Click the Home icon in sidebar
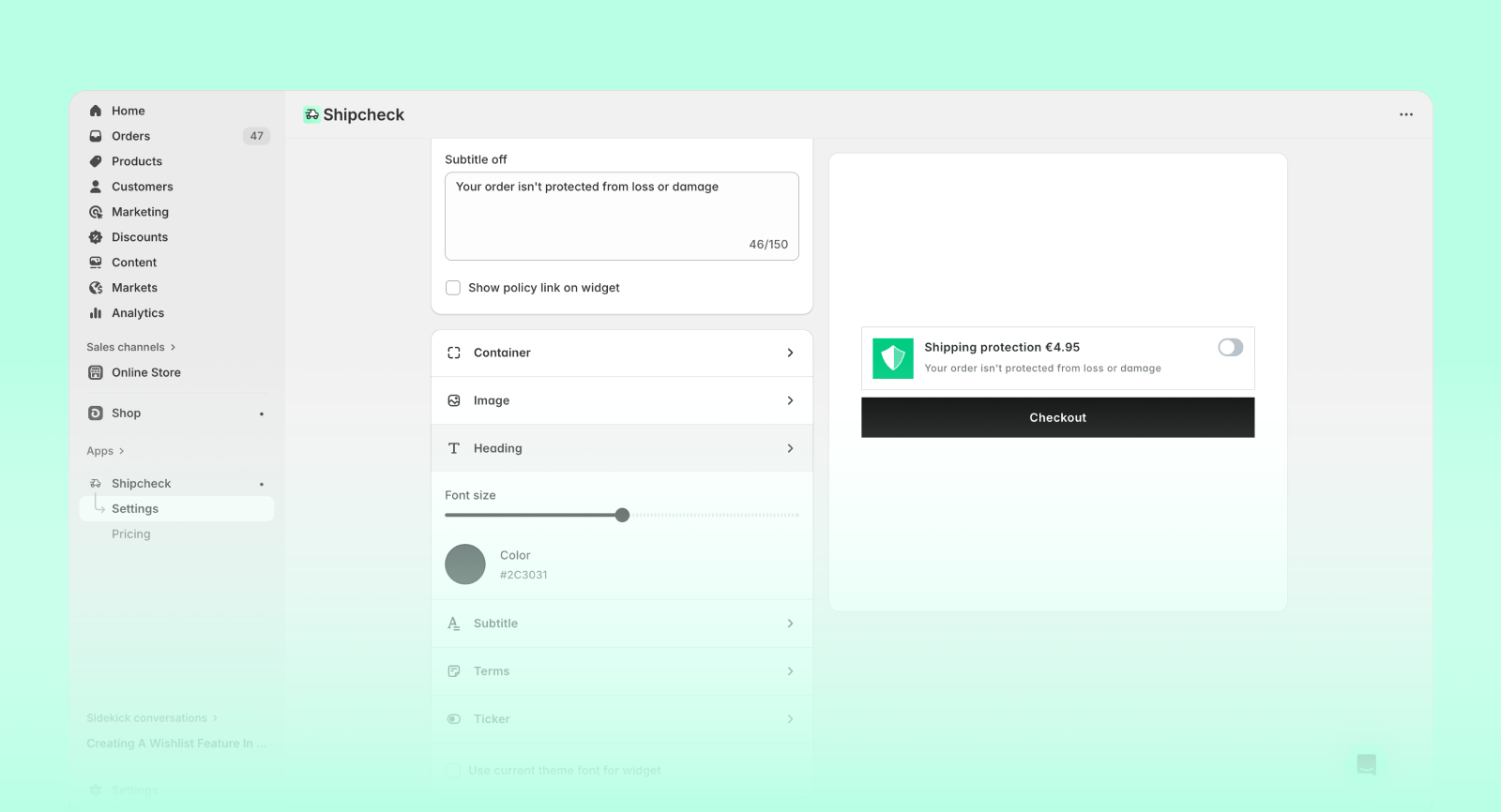 point(95,111)
